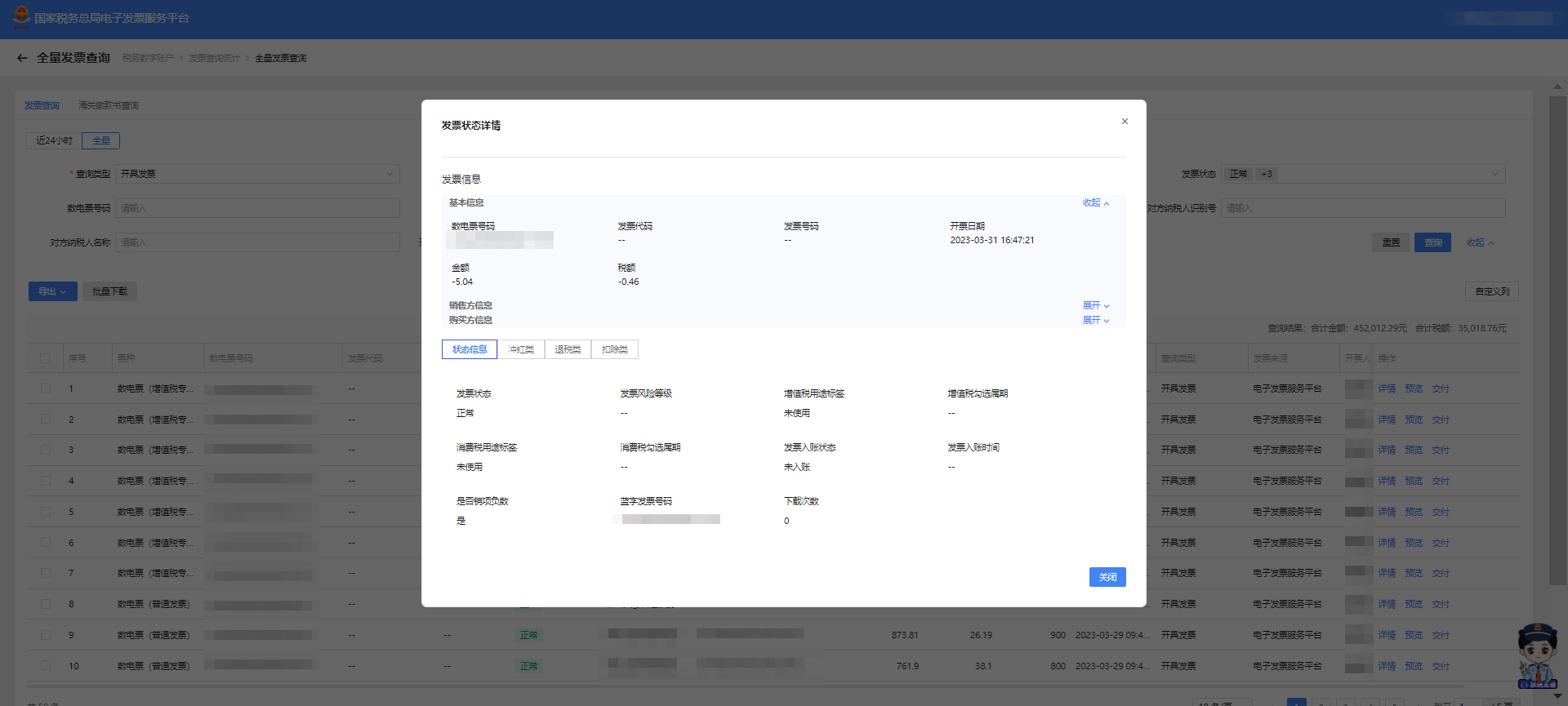Select the checkbox for row 5
1568x706 pixels.
coord(46,512)
